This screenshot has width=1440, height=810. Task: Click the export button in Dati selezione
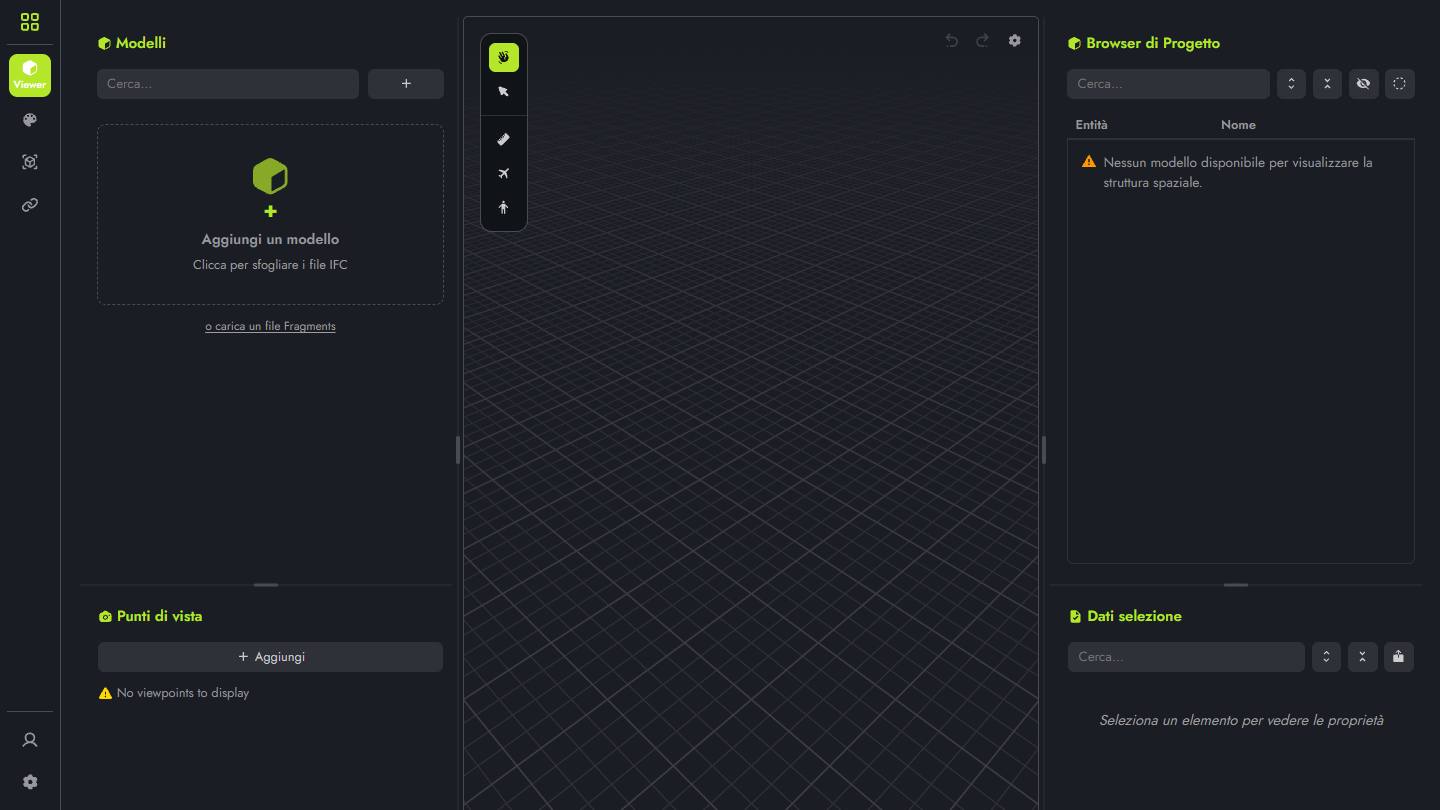(1398, 657)
